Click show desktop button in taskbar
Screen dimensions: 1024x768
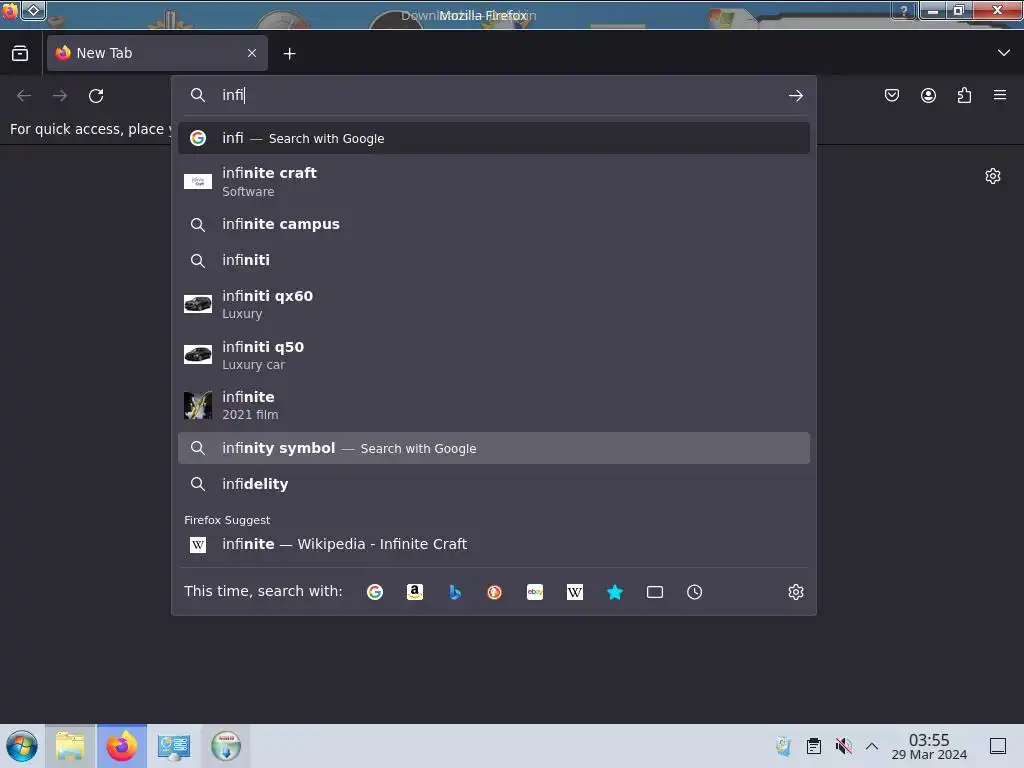point(998,746)
